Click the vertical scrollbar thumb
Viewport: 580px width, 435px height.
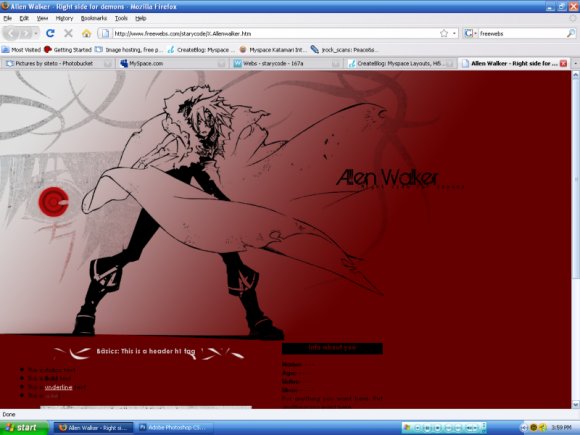576,179
